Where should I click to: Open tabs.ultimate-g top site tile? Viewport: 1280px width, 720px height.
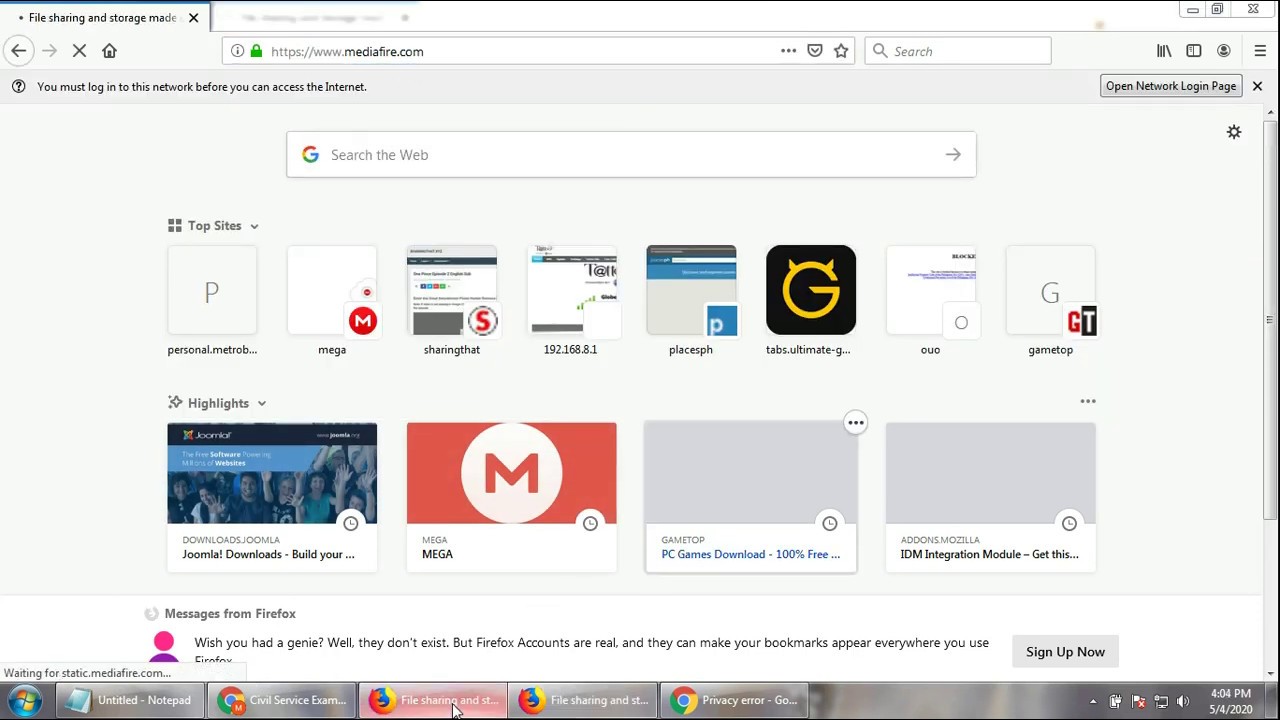coord(811,301)
